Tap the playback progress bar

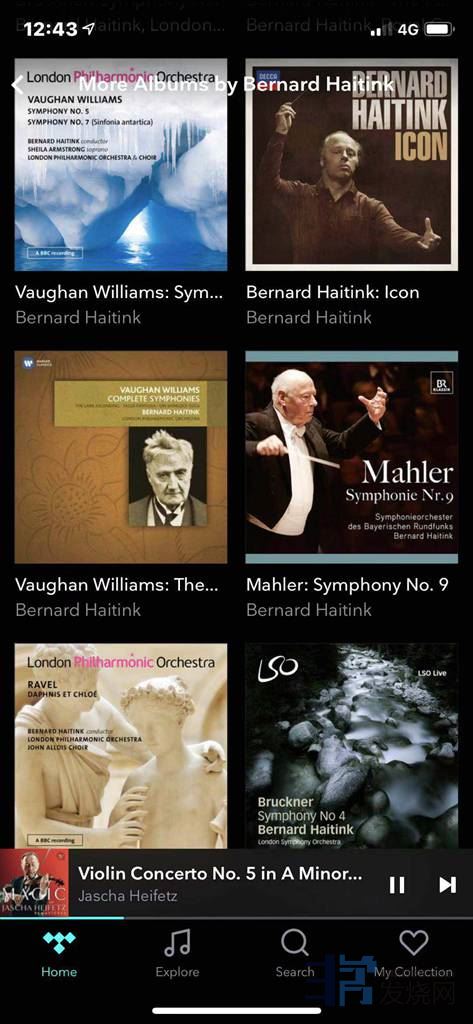click(236, 918)
